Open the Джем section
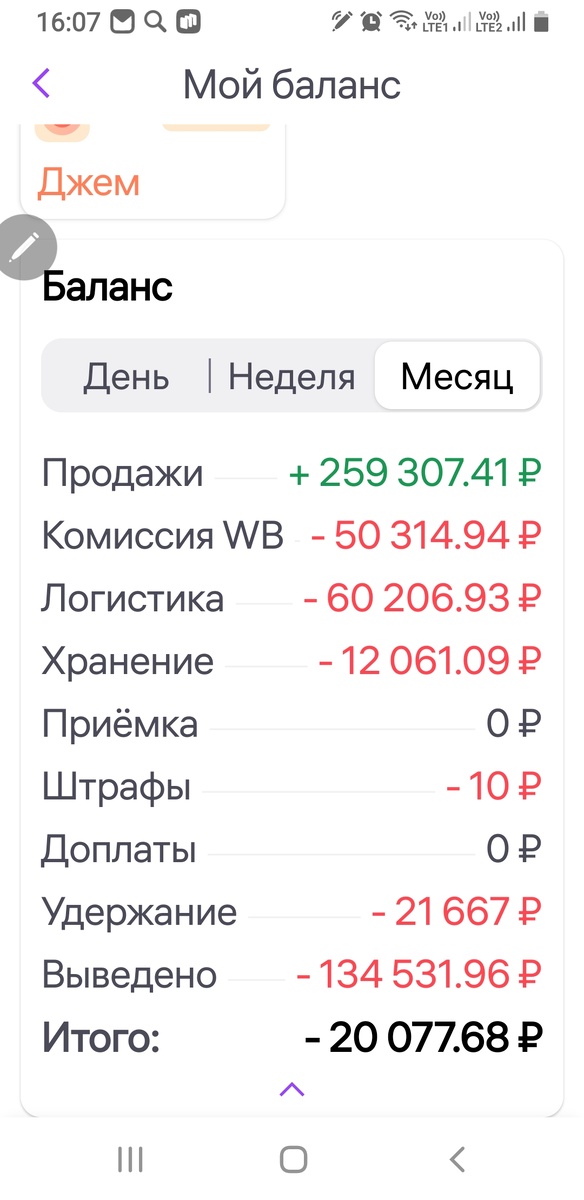 pos(88,182)
